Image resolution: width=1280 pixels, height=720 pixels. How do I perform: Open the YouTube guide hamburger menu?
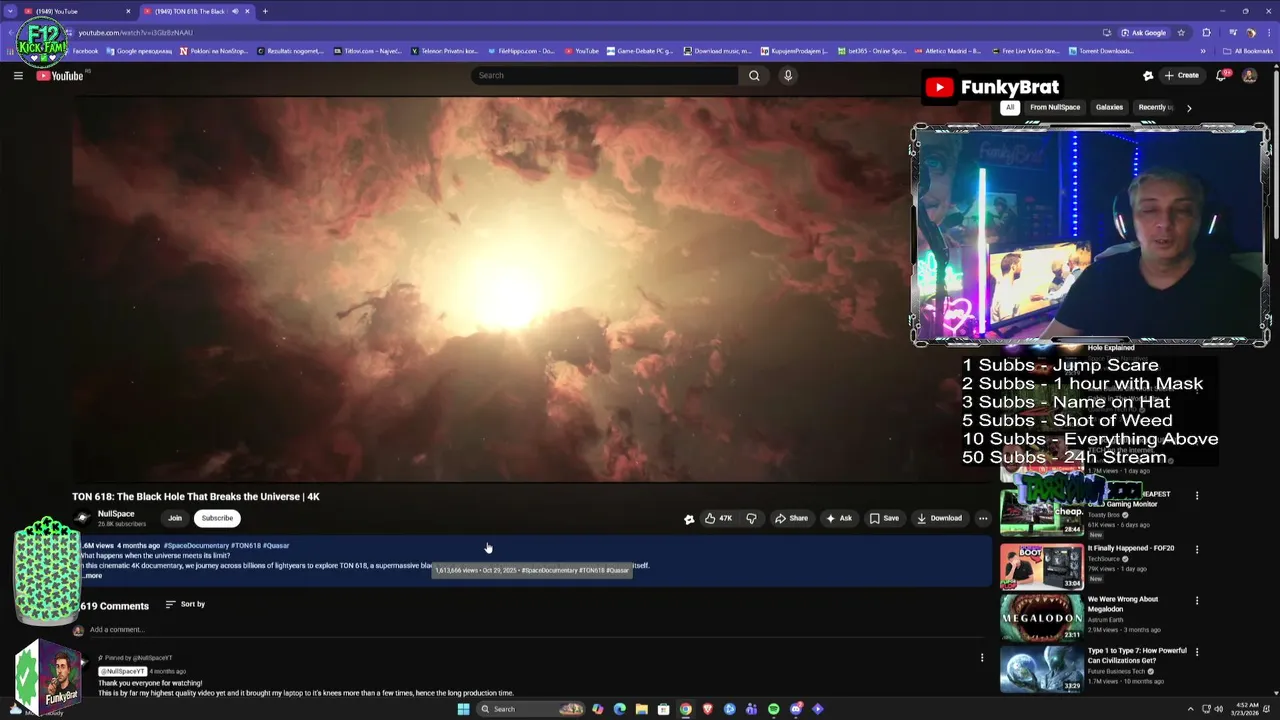pyautogui.click(x=18, y=75)
